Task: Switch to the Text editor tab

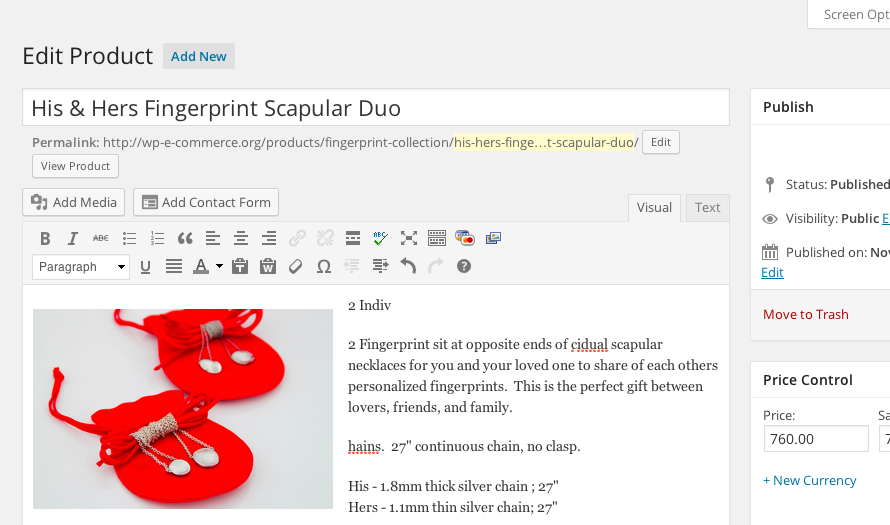Action: tap(707, 208)
